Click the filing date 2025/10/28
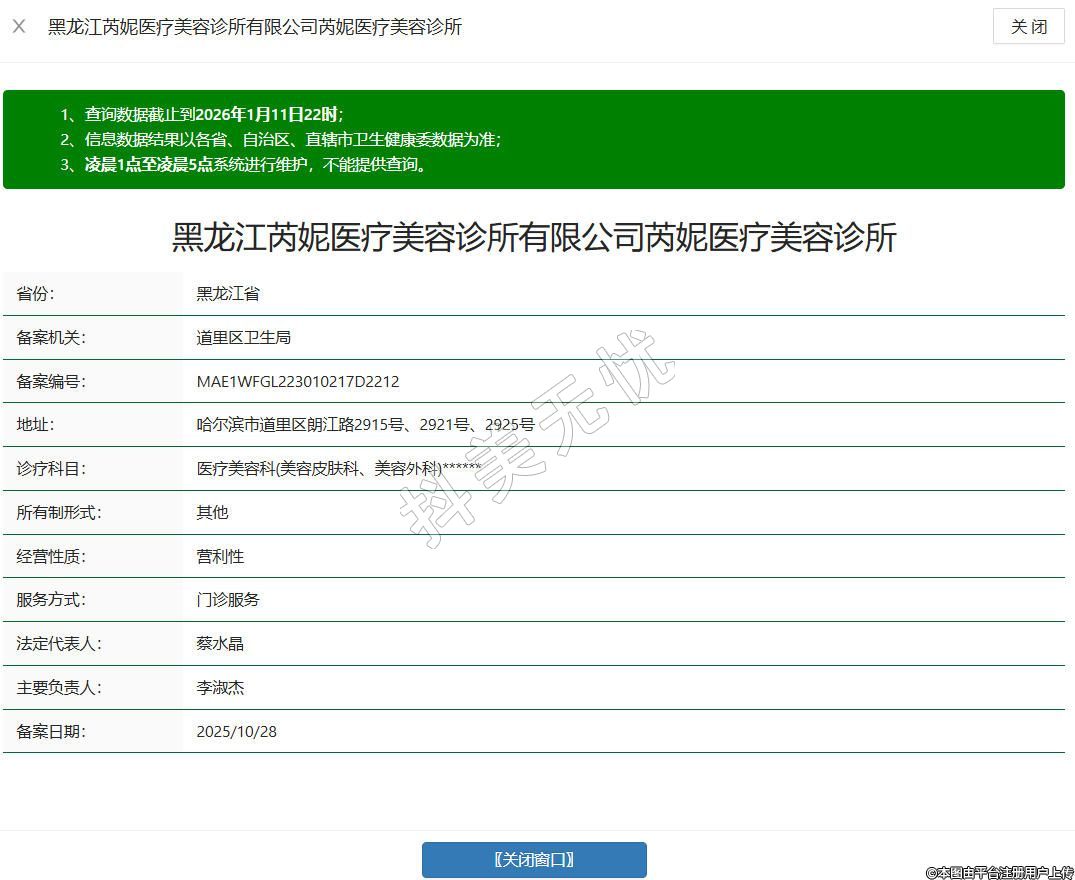 237,732
